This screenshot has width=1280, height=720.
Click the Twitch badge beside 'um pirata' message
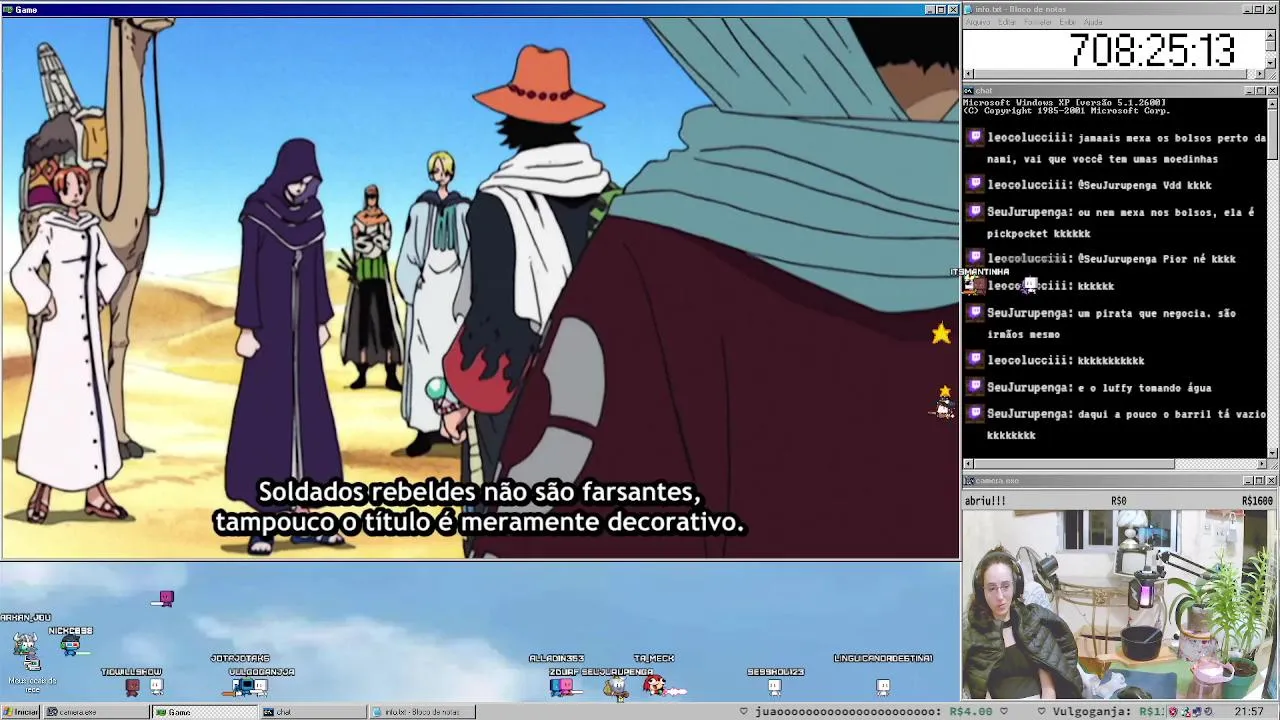pyautogui.click(x=975, y=312)
